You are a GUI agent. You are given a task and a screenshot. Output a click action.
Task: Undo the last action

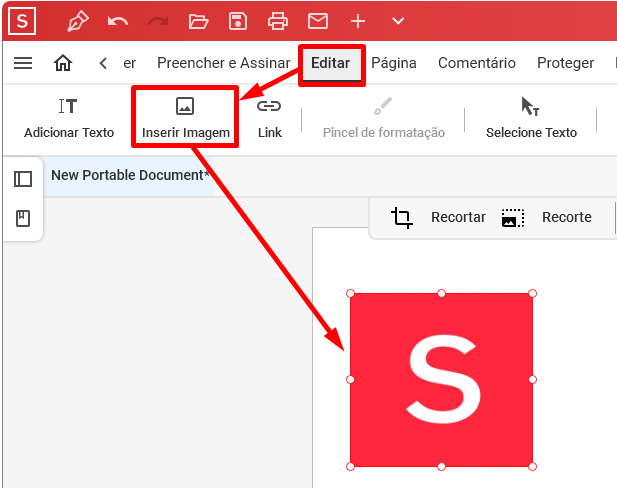pyautogui.click(x=118, y=21)
